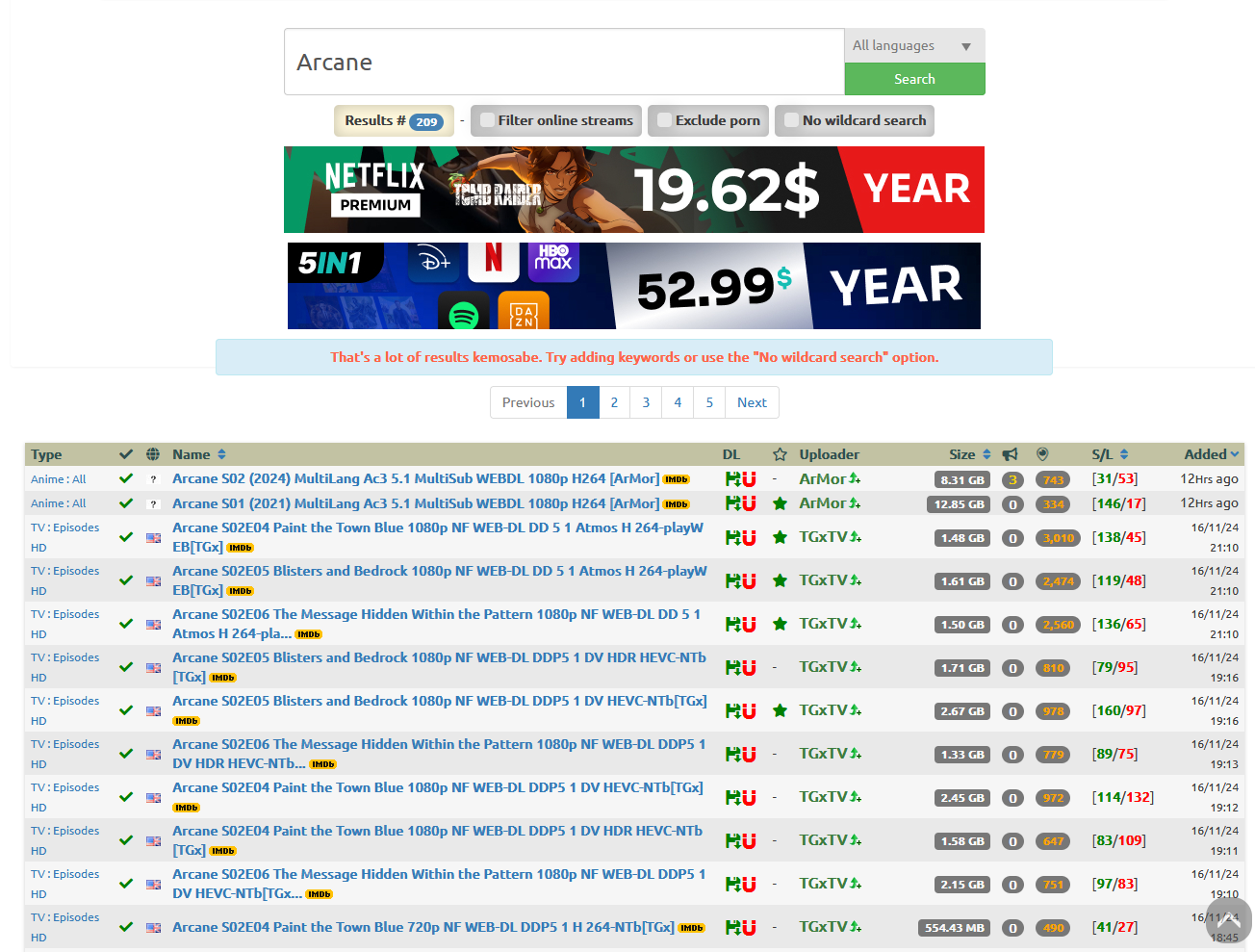Click view count 3,010 badge
Image resolution: width=1255 pixels, height=952 pixels.
pyautogui.click(x=1058, y=538)
